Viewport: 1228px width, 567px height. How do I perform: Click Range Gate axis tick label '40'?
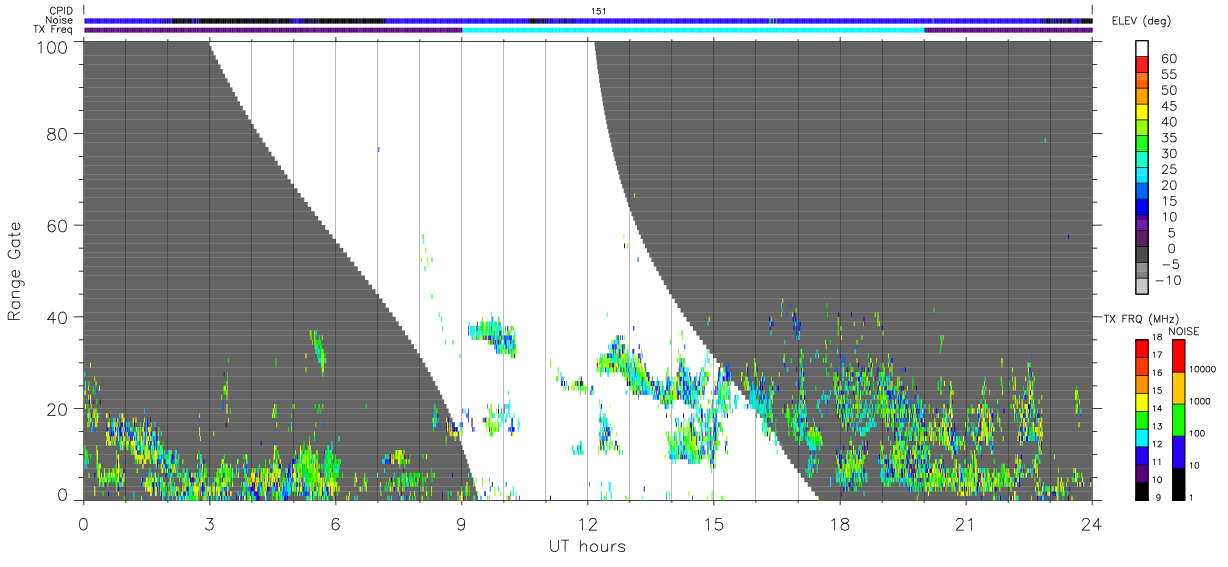(57, 317)
